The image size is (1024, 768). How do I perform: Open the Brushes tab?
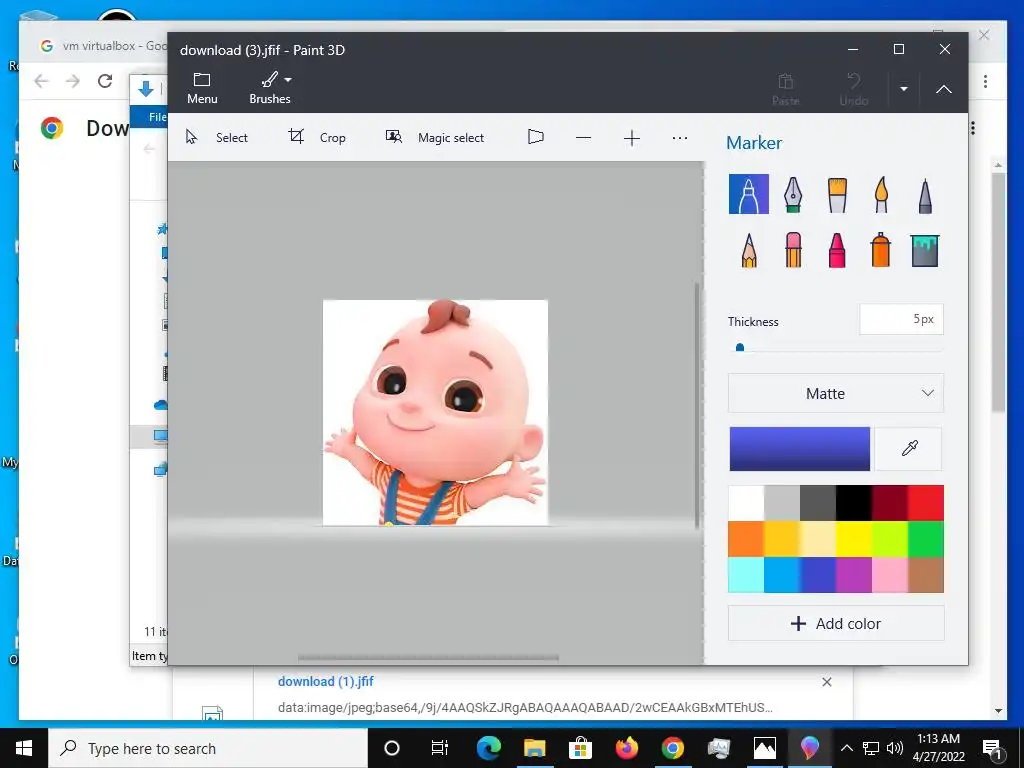point(270,88)
